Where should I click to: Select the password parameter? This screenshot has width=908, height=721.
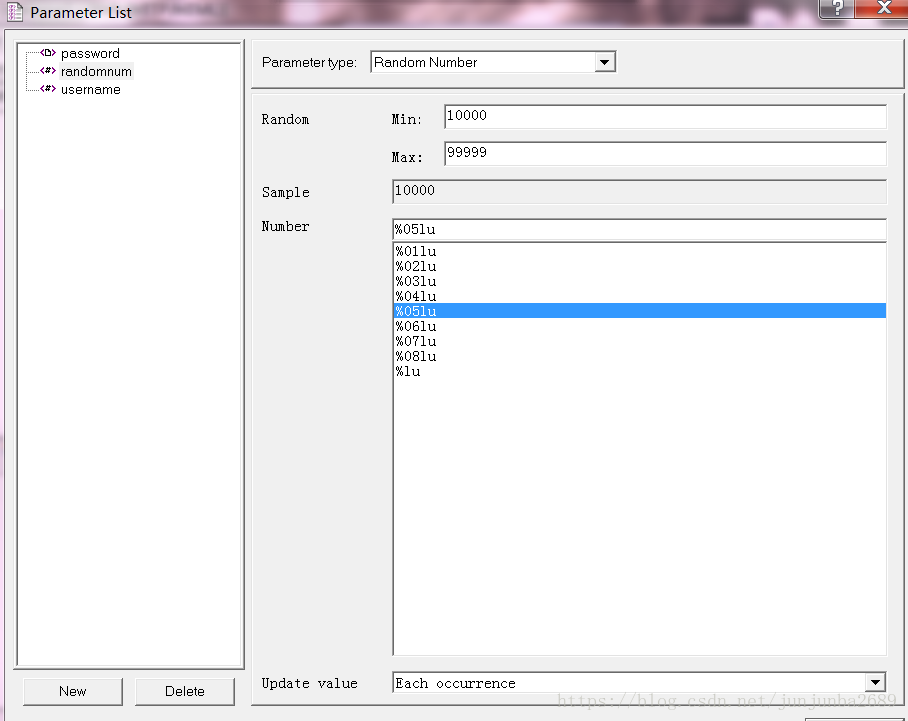pyautogui.click(x=90, y=53)
